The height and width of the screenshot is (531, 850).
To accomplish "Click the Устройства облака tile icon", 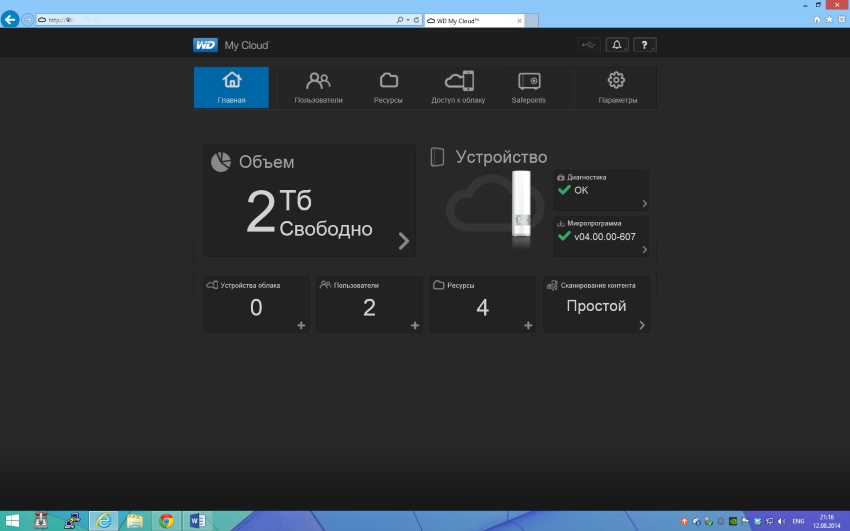I will 212,285.
